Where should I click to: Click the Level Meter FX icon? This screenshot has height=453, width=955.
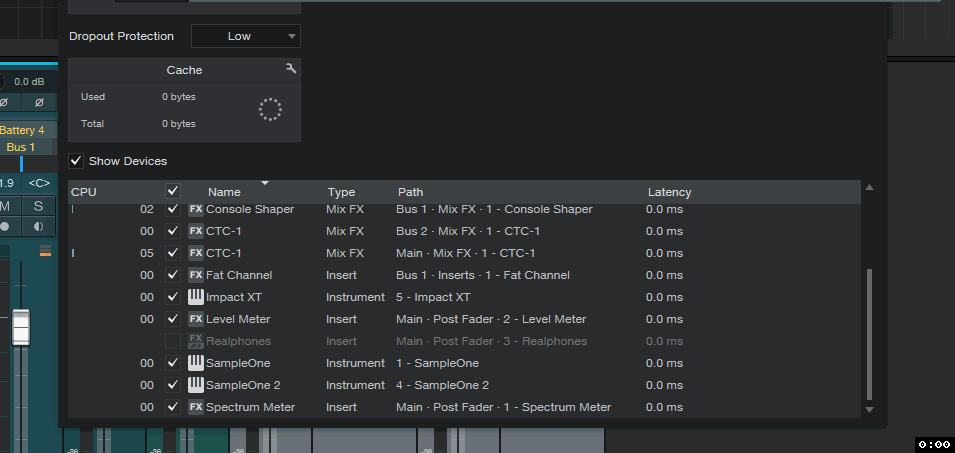click(x=196, y=318)
